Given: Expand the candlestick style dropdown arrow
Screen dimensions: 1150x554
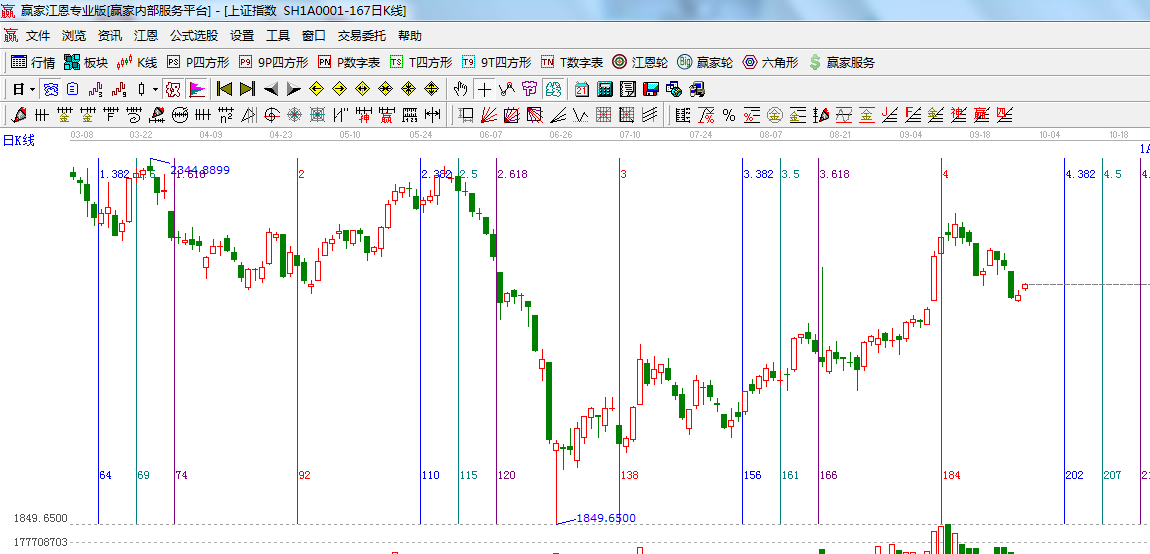Looking at the screenshot, I should point(155,89).
